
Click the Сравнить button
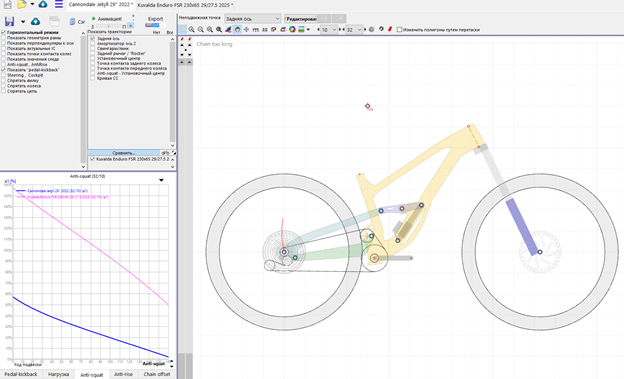(x=124, y=153)
